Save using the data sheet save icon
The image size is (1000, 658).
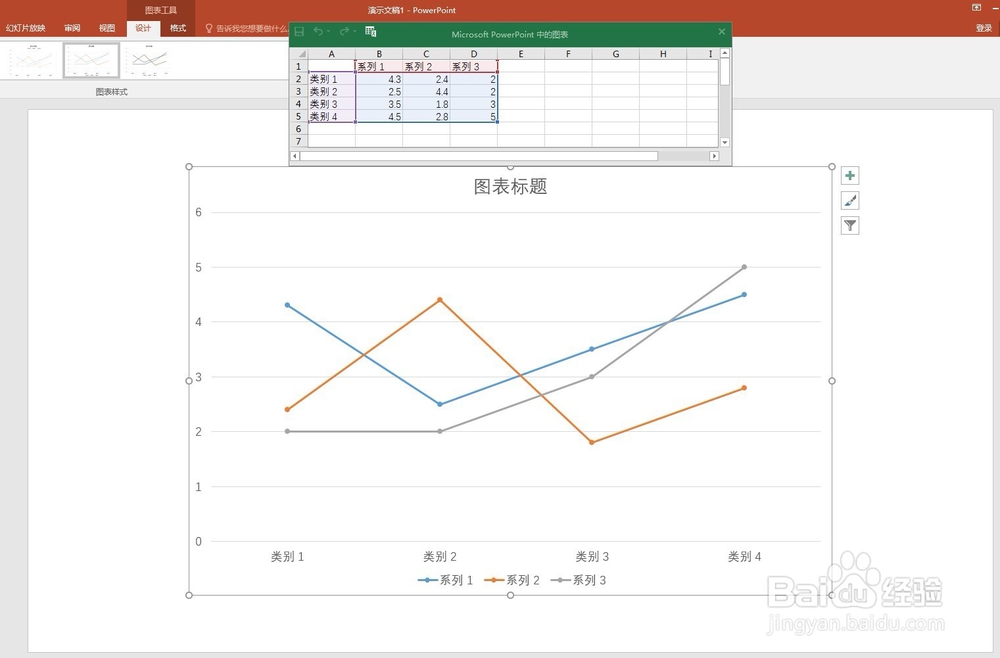(x=299, y=31)
